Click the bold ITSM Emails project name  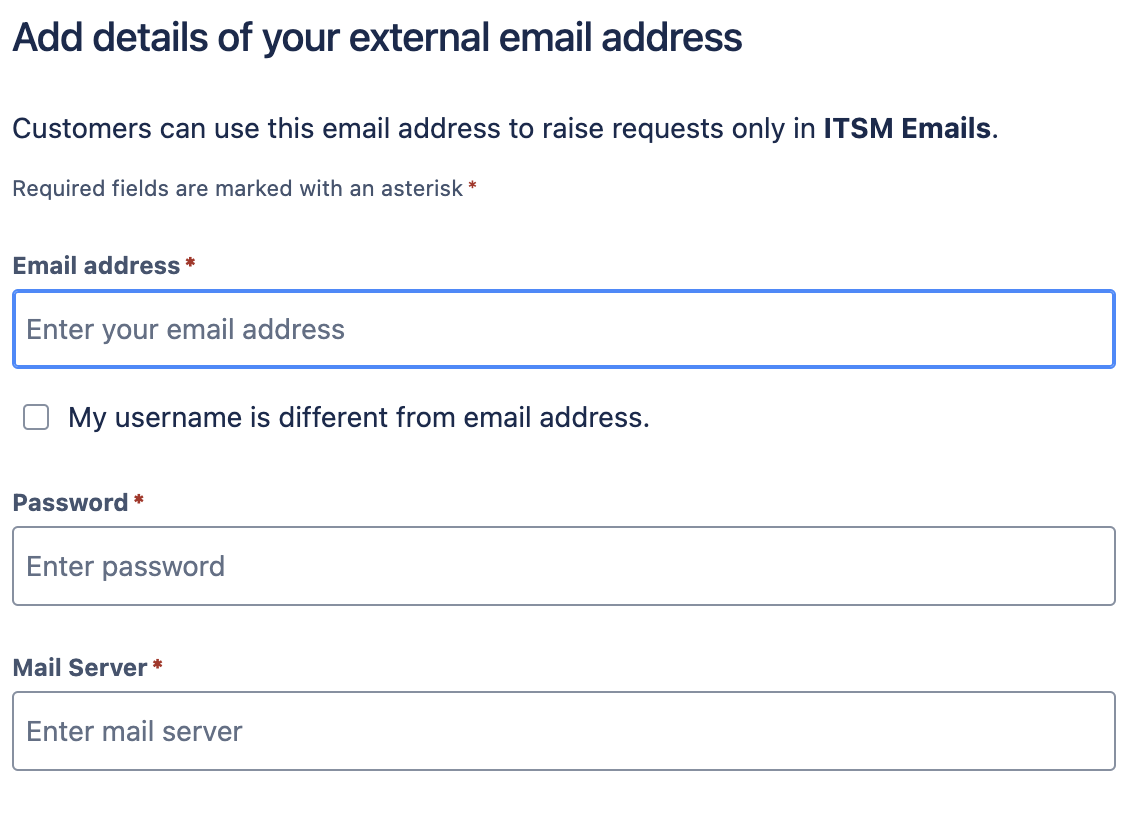pos(907,128)
